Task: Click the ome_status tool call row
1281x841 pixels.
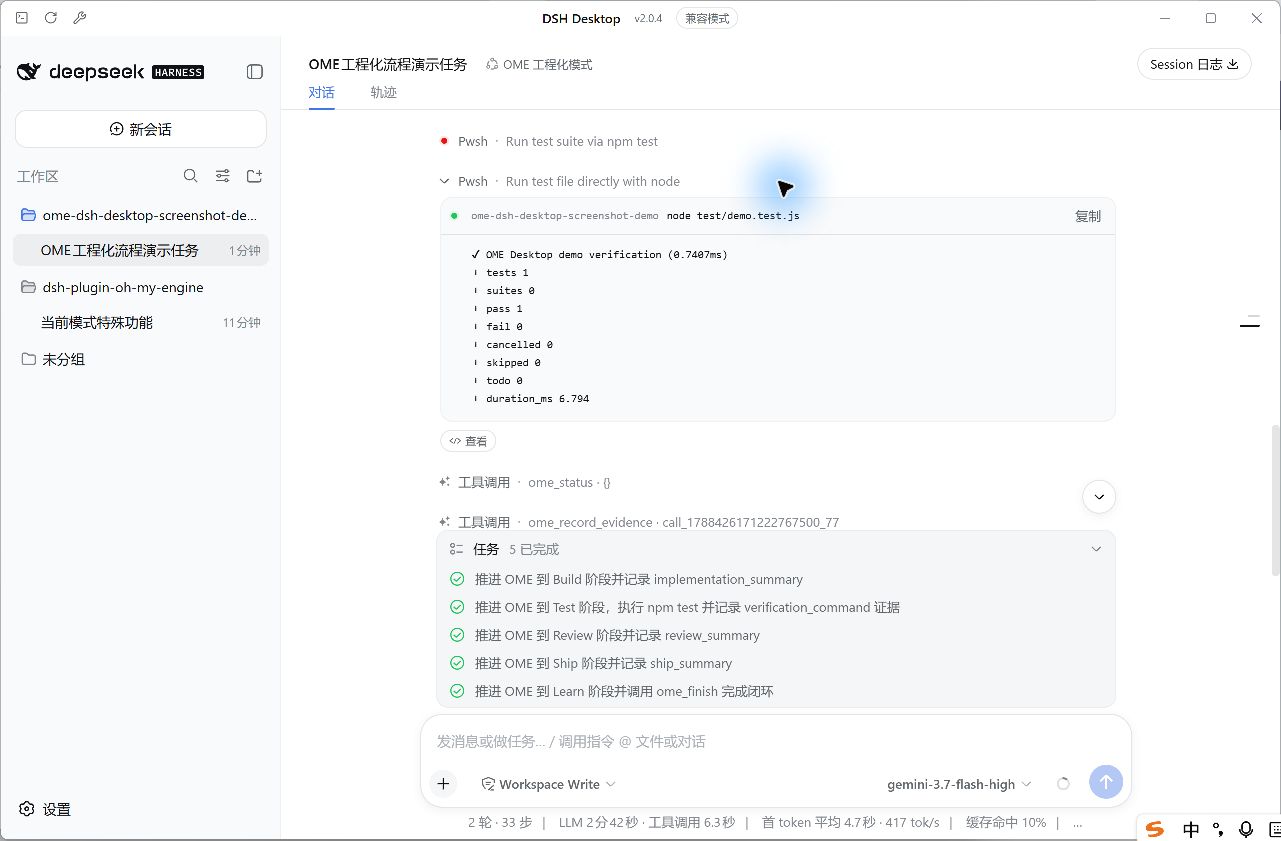Action: click(x=525, y=482)
